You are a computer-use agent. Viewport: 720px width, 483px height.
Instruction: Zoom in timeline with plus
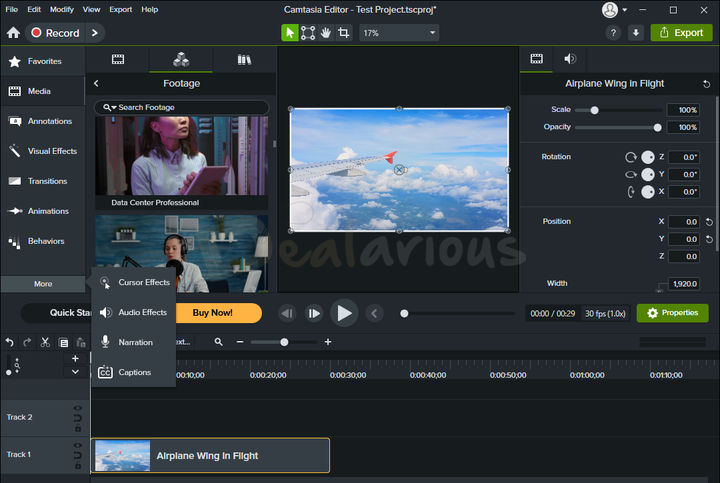[x=328, y=342]
